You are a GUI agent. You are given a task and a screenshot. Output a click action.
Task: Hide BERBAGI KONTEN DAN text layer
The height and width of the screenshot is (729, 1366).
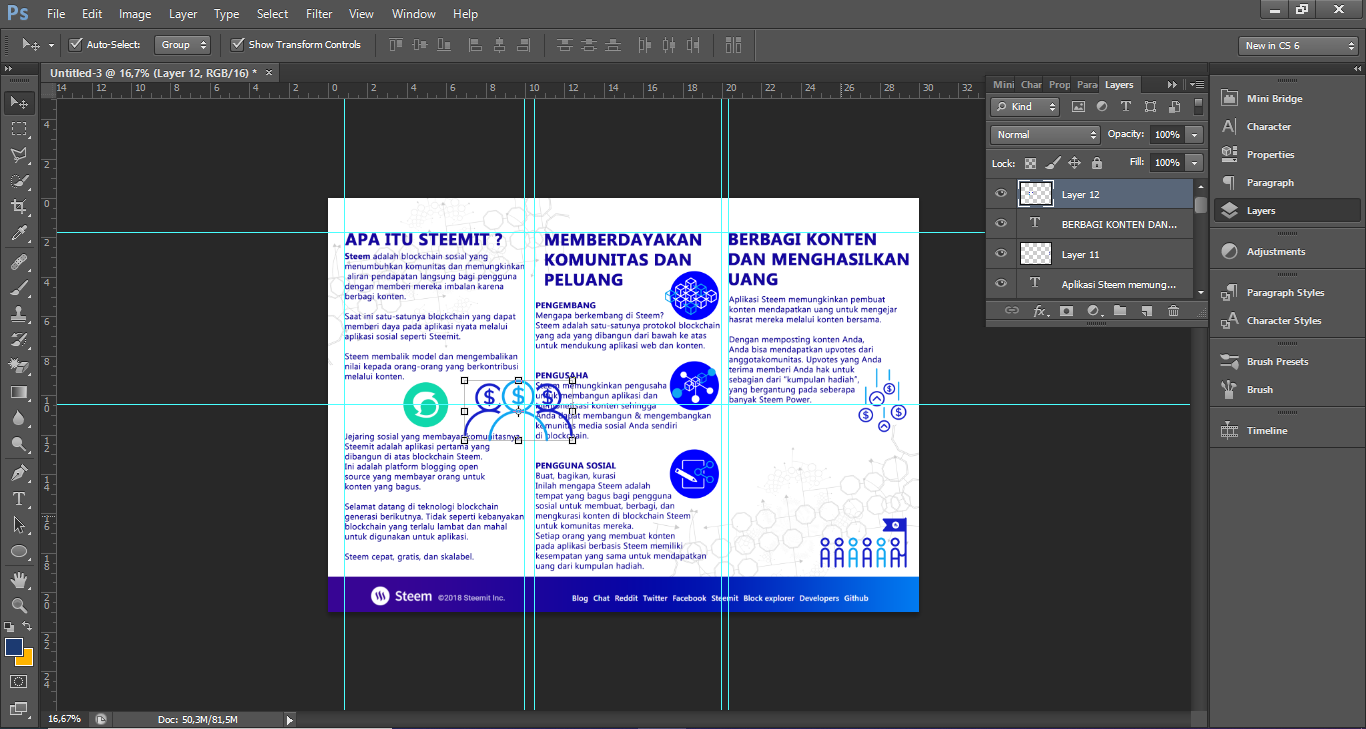tap(1001, 224)
